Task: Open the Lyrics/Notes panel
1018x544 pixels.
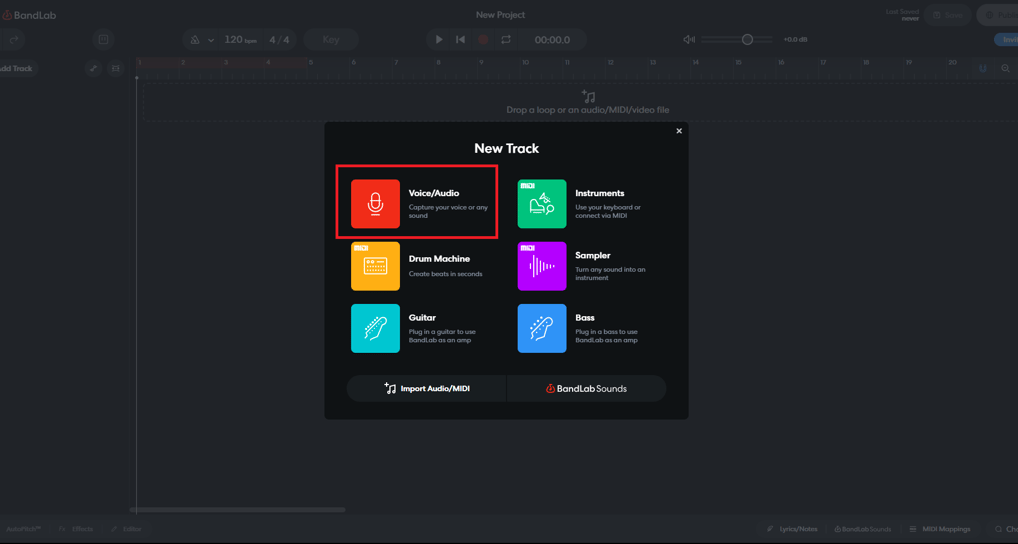Action: click(x=792, y=529)
